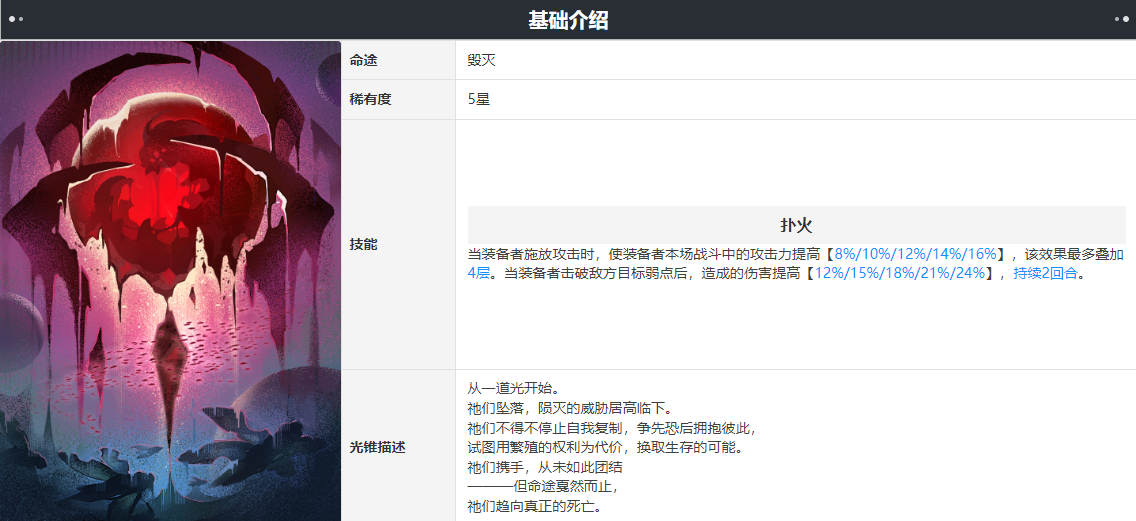Click the 毁灭 path value
Image resolution: width=1136 pixels, height=521 pixels.
click(482, 60)
